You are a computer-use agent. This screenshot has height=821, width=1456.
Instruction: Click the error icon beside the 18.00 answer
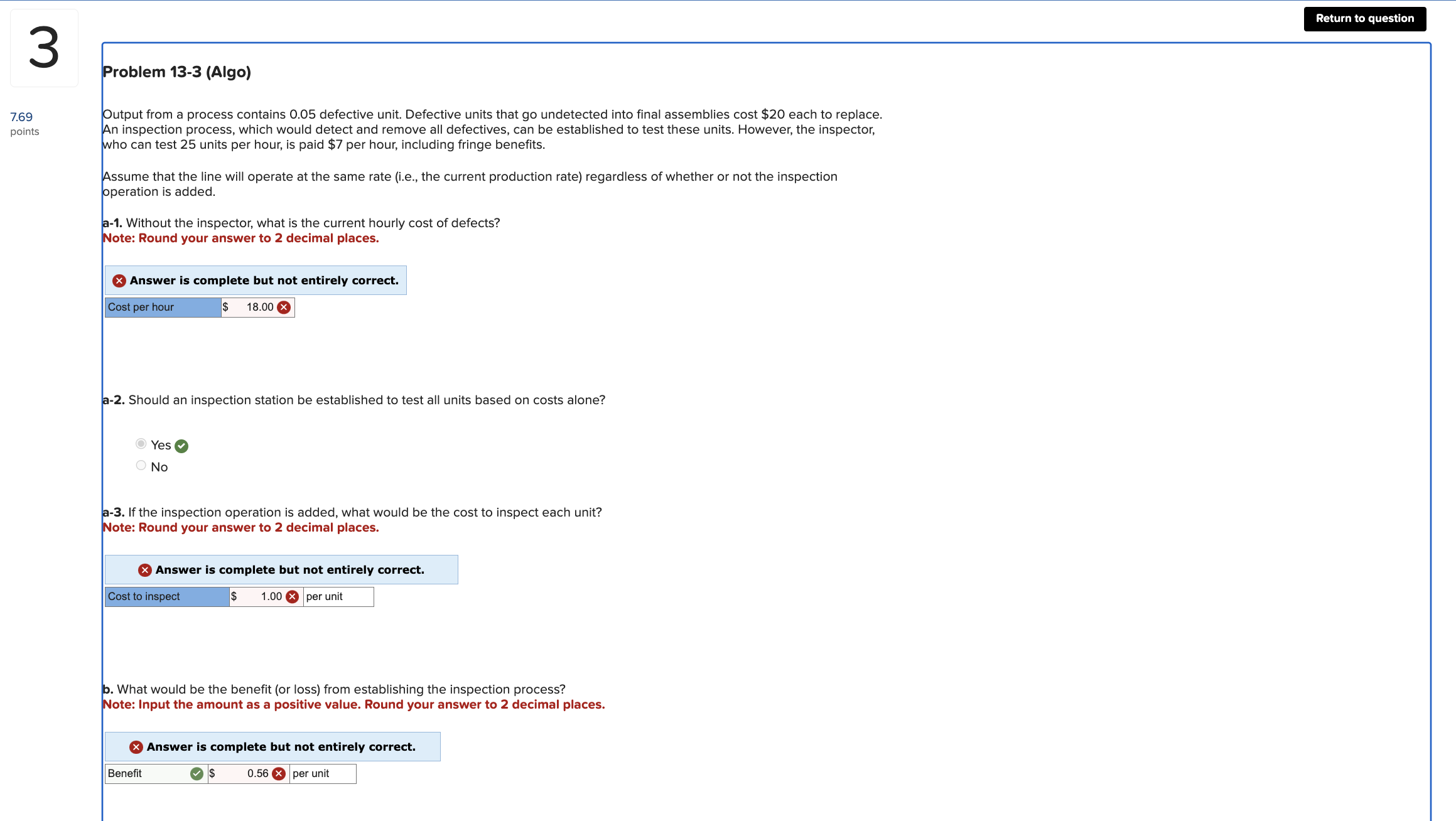click(x=283, y=307)
